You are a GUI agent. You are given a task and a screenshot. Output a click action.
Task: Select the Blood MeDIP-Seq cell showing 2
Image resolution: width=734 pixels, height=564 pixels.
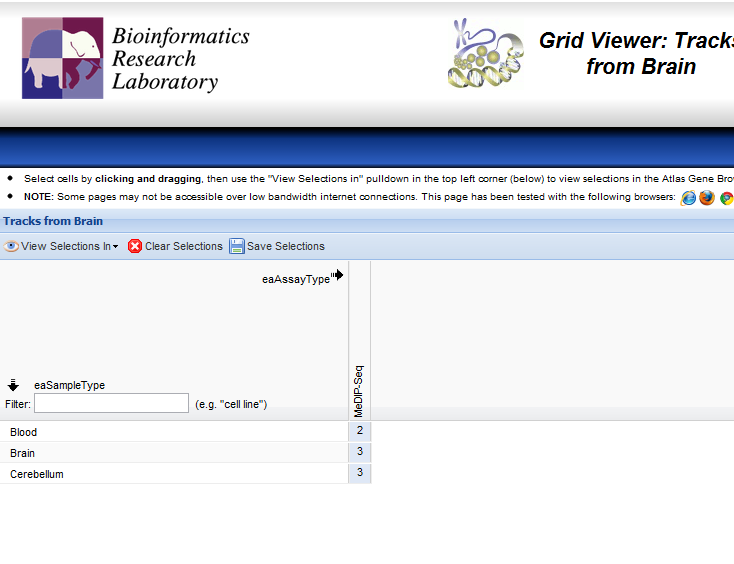pos(359,431)
